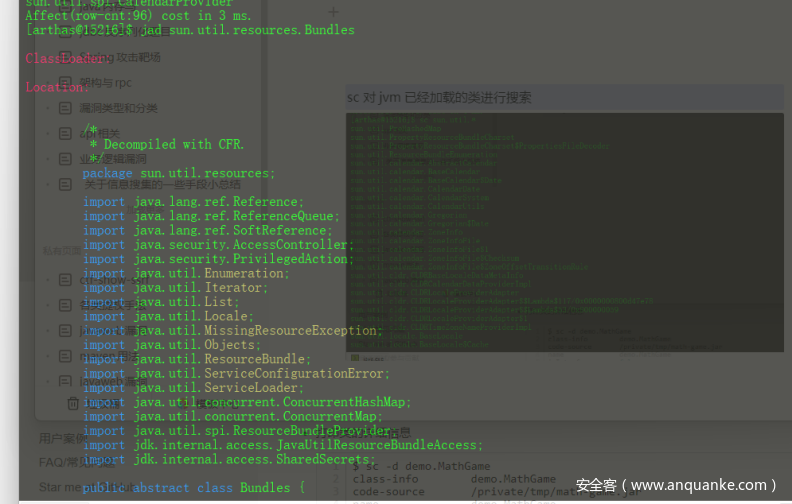The width and height of the screenshot is (792, 504).
Task: Click the document icon beside Spring 攻击靶场
Action: pos(65,57)
